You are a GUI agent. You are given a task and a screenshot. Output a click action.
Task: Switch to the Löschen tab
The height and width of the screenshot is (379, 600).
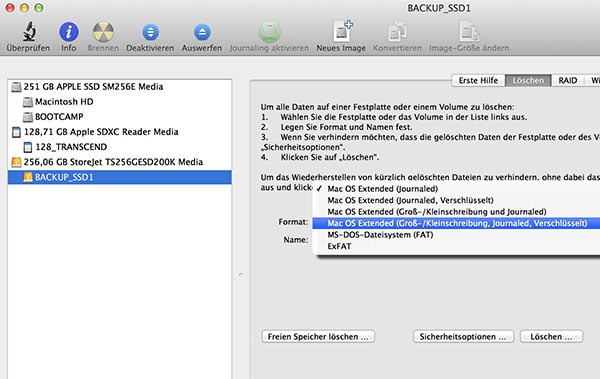tap(528, 81)
